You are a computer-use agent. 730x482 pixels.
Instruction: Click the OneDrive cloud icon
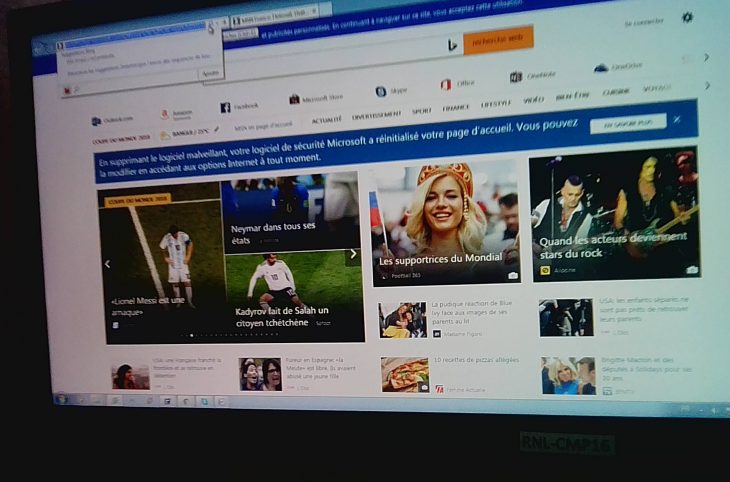point(600,68)
